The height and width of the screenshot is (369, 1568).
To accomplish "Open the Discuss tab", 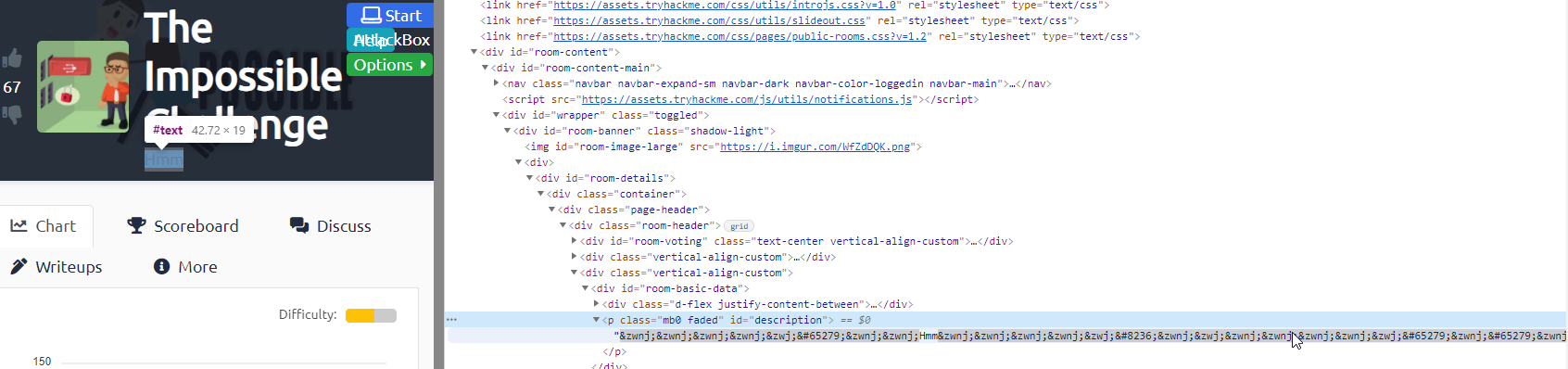I will (x=331, y=226).
